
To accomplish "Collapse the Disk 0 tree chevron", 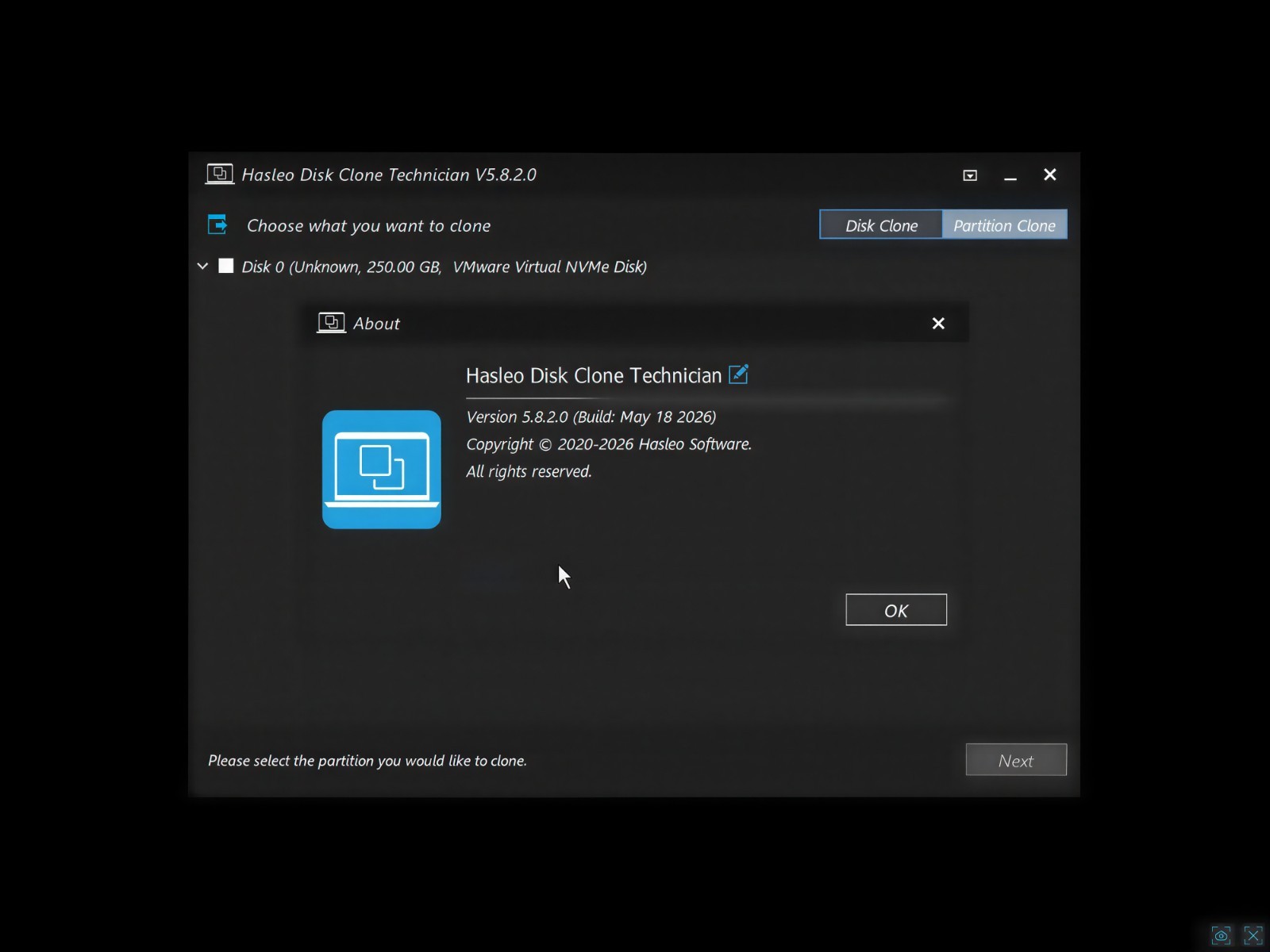I will point(202,266).
